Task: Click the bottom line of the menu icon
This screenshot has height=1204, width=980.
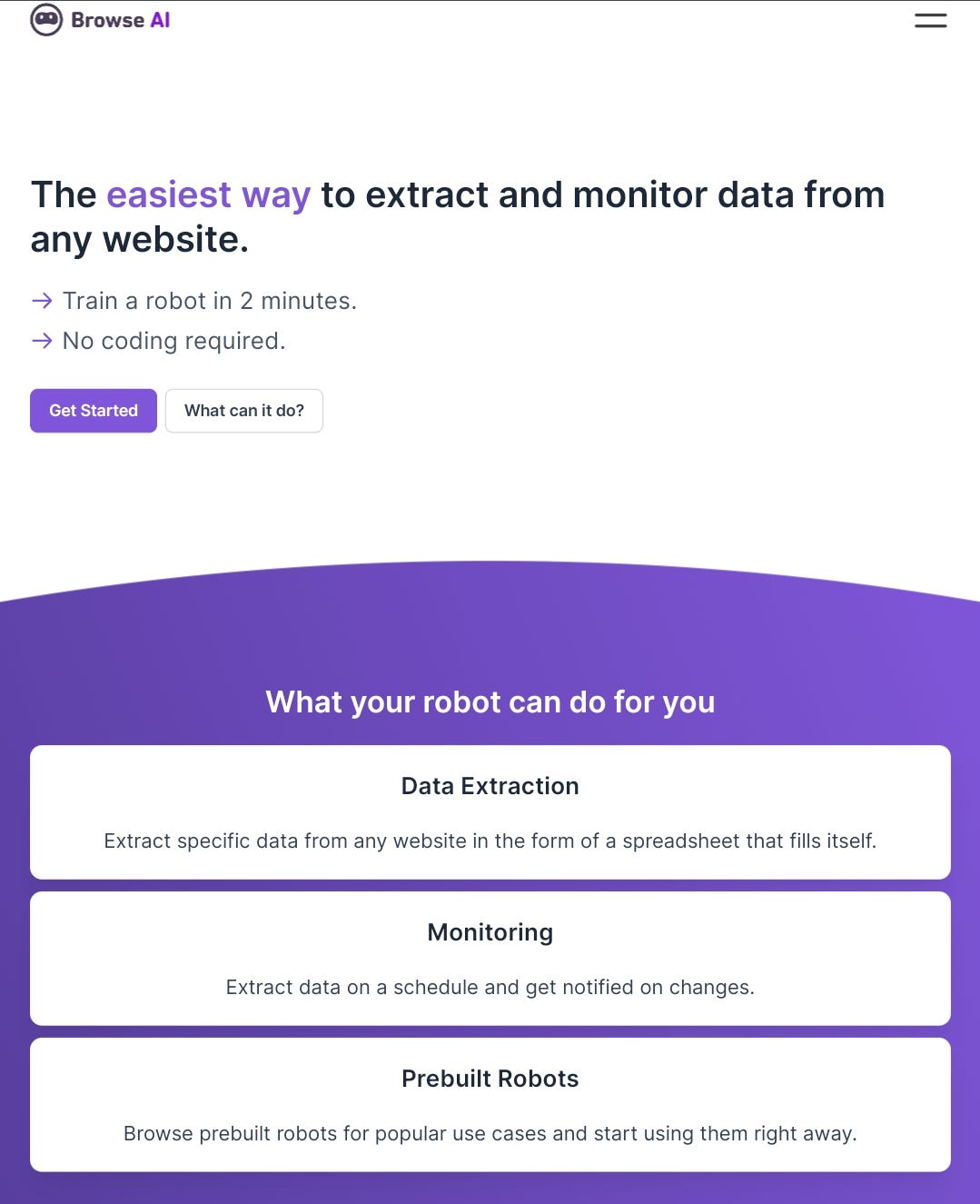Action: pos(929,25)
